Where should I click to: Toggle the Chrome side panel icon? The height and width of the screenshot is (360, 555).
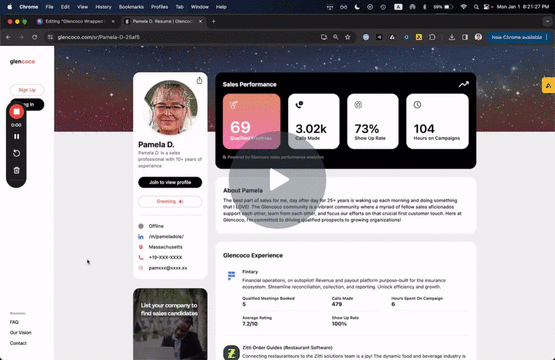click(465, 37)
